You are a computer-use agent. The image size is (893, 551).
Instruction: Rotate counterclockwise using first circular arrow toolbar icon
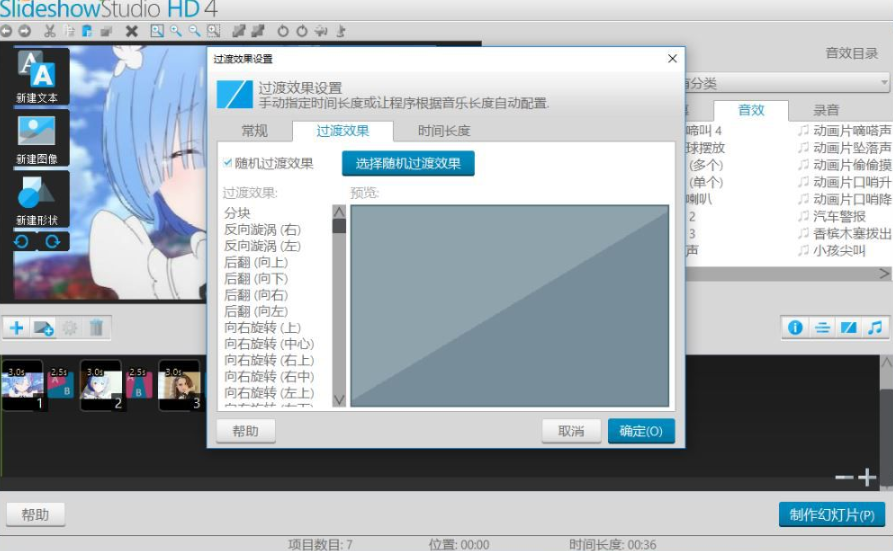click(282, 31)
